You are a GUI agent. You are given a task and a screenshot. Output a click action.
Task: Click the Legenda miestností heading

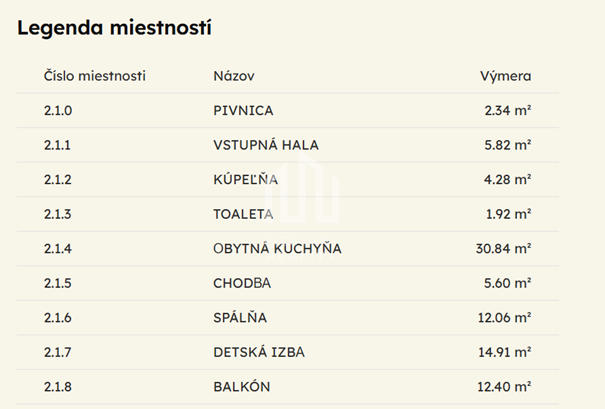coord(115,28)
